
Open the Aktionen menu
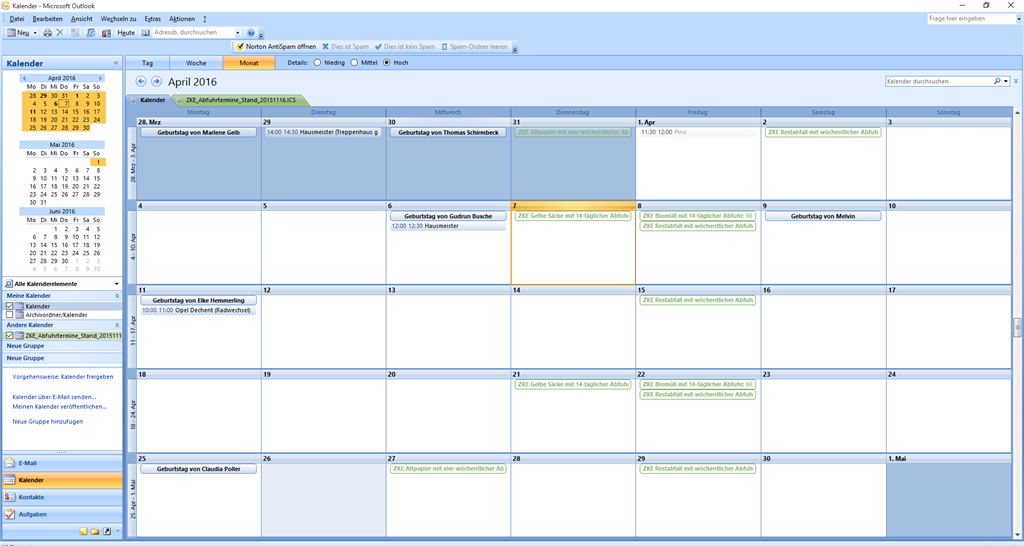[x=182, y=19]
